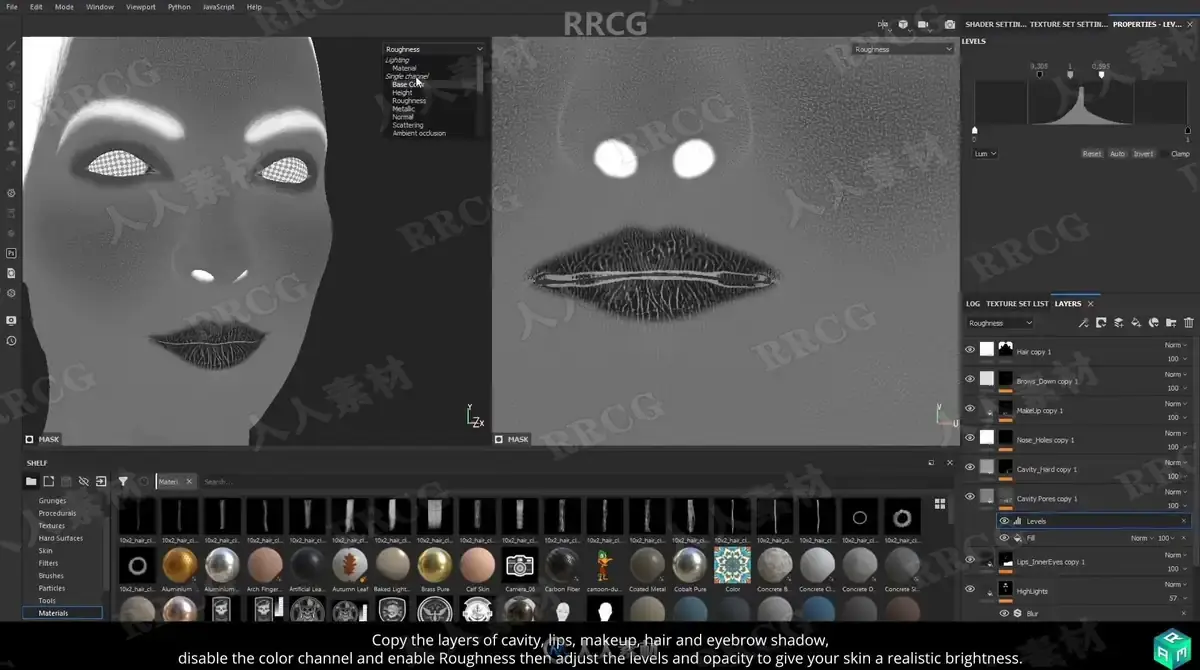Toggle visibility of MakeUp copy 1 layer
Image resolution: width=1200 pixels, height=670 pixels.
click(x=970, y=408)
